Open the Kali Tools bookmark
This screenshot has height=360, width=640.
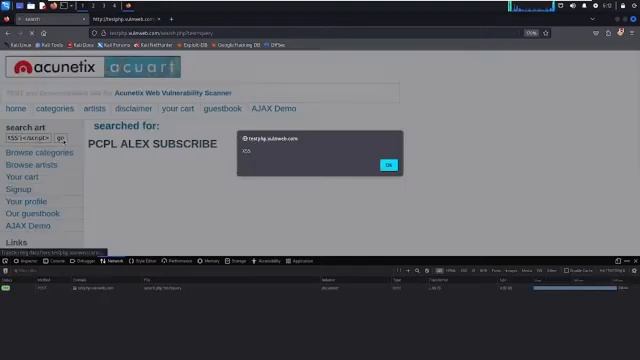point(49,45)
